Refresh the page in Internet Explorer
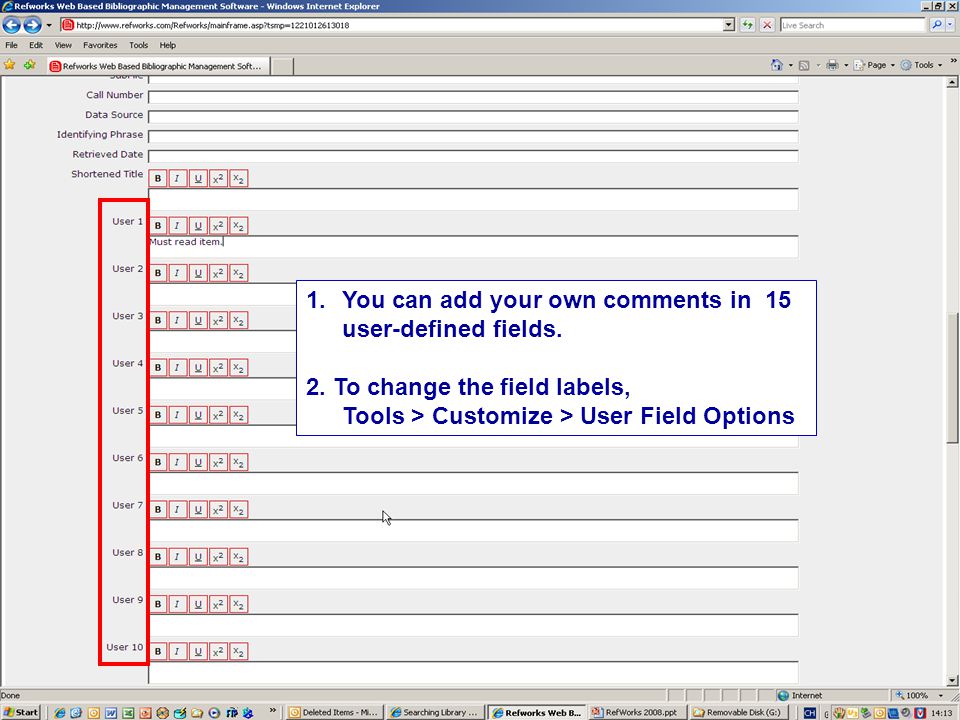960x720 pixels. pyautogui.click(x=747, y=25)
